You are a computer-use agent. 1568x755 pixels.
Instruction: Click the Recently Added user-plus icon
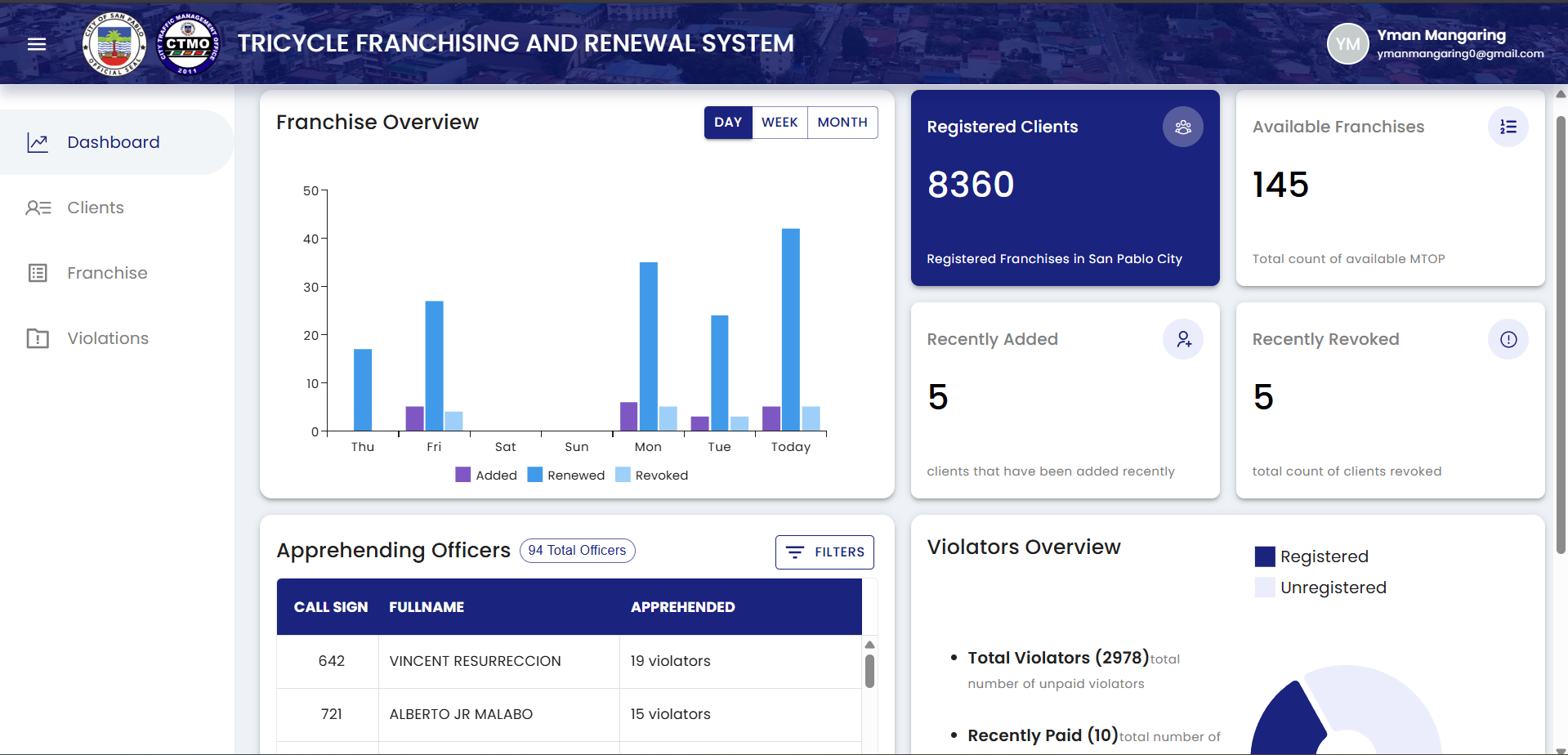pos(1182,339)
